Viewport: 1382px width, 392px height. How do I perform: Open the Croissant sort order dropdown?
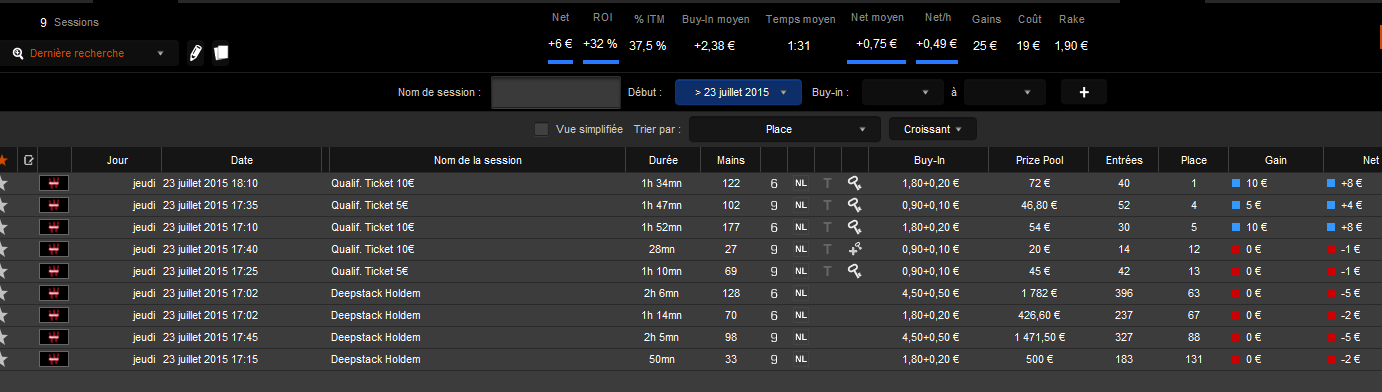pyautogui.click(x=933, y=129)
